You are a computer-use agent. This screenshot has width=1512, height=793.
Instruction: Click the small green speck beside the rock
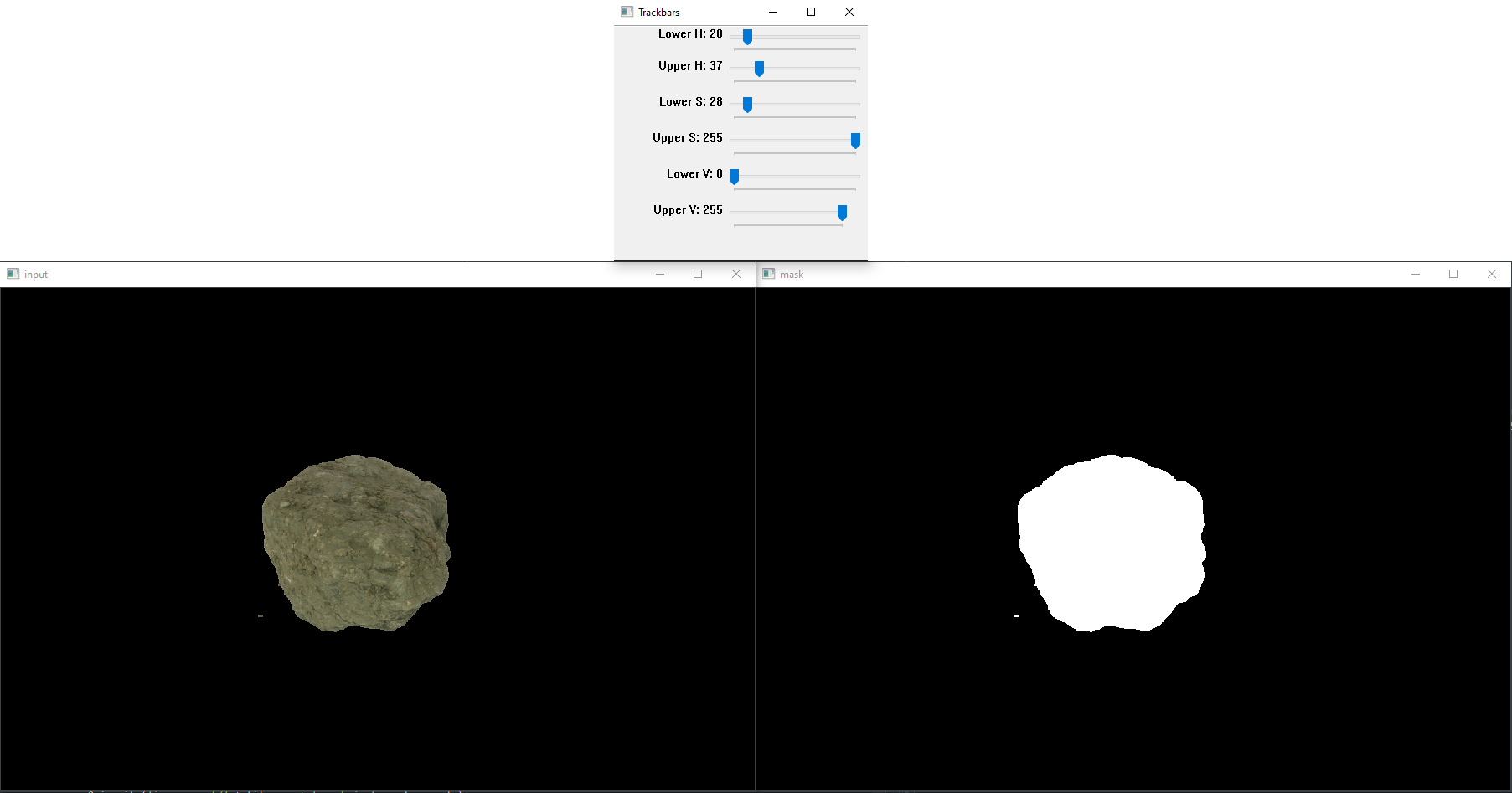(261, 615)
